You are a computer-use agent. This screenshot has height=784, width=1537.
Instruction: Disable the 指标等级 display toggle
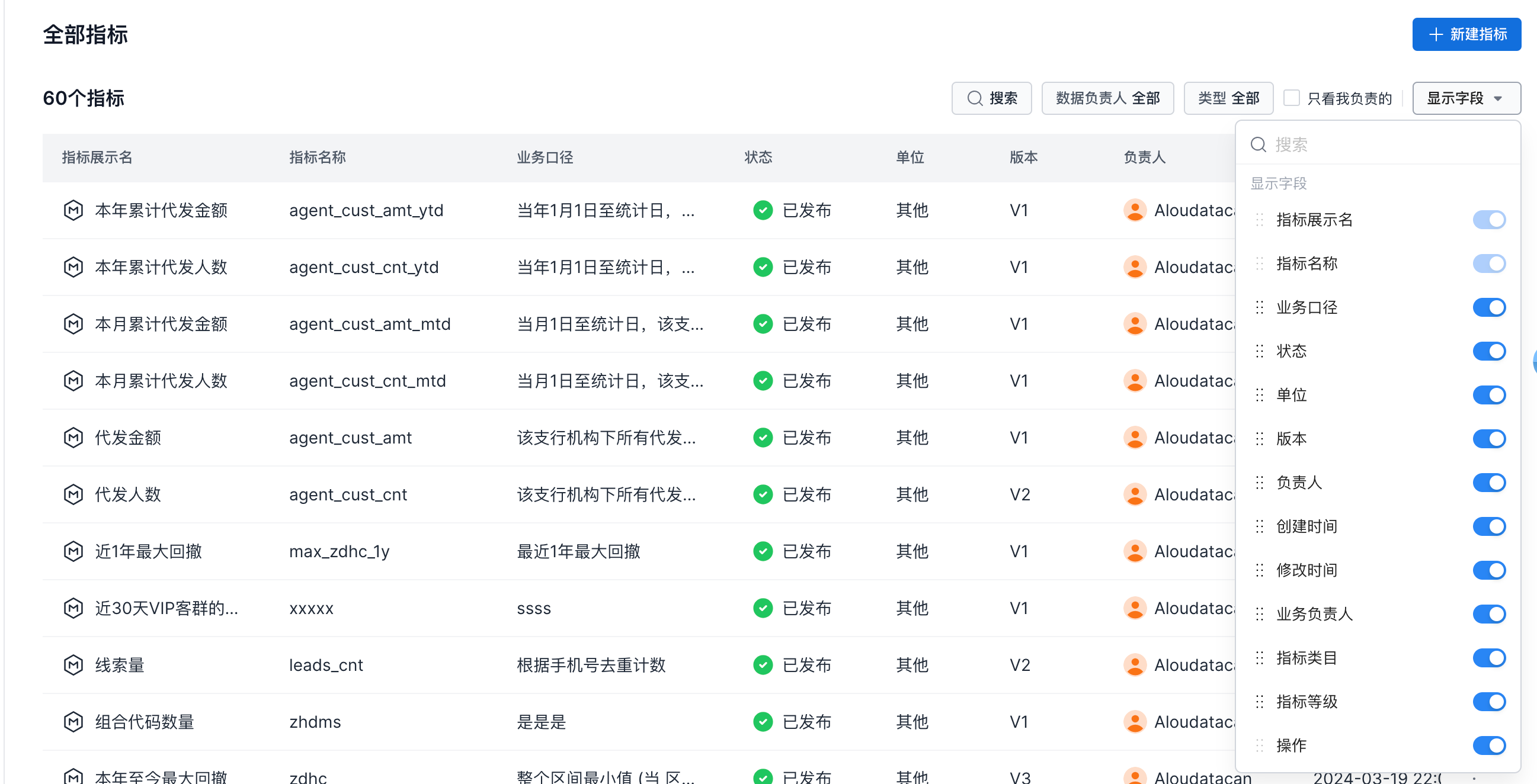1488,702
